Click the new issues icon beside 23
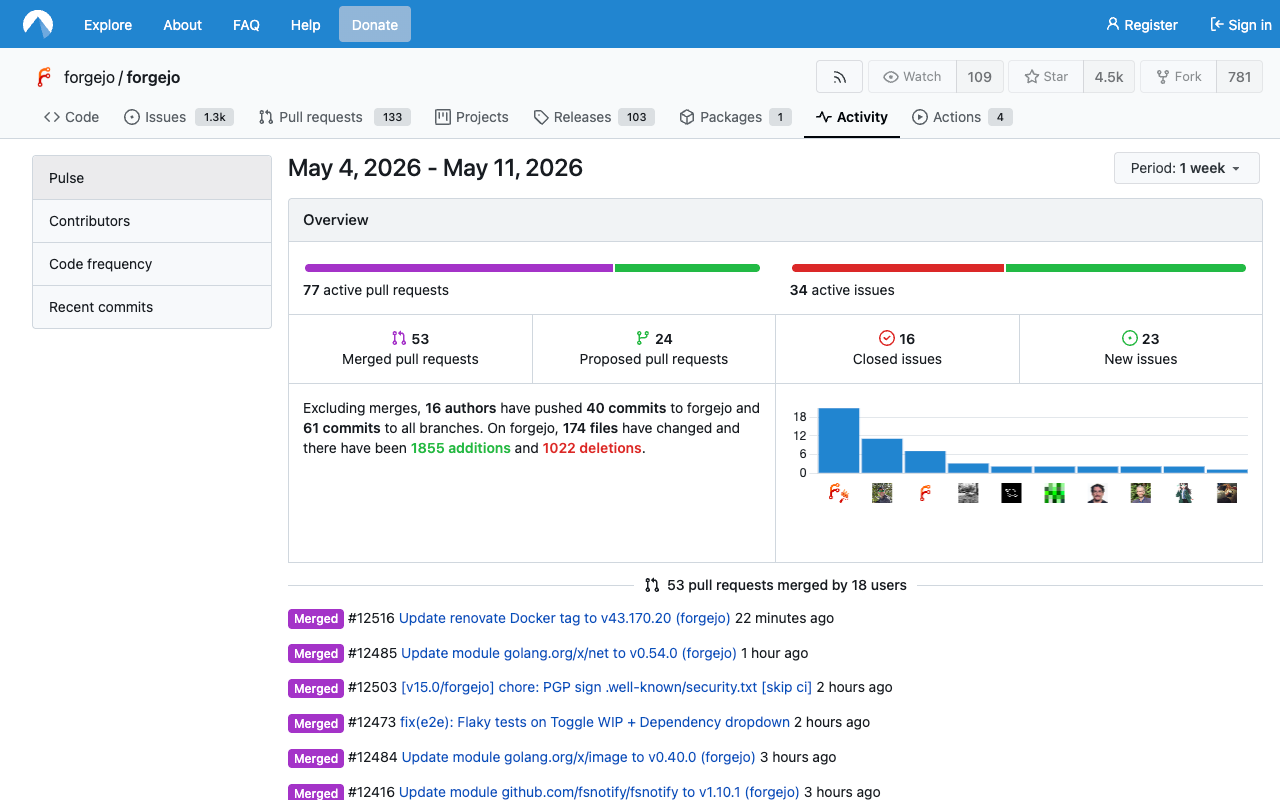 point(1130,338)
